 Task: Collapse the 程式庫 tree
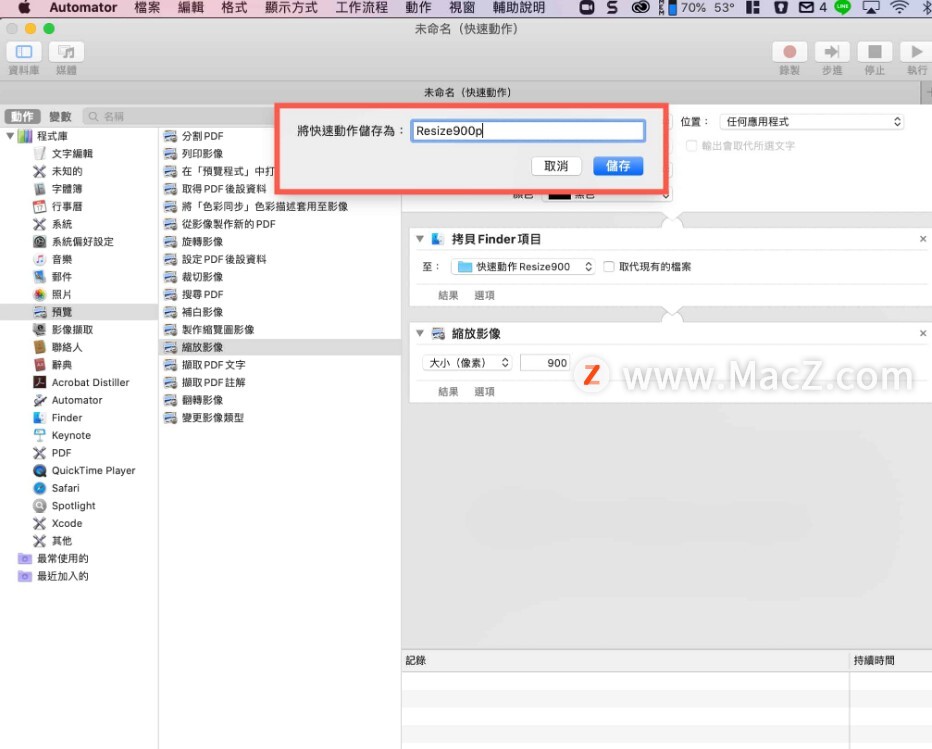pyautogui.click(x=10, y=136)
